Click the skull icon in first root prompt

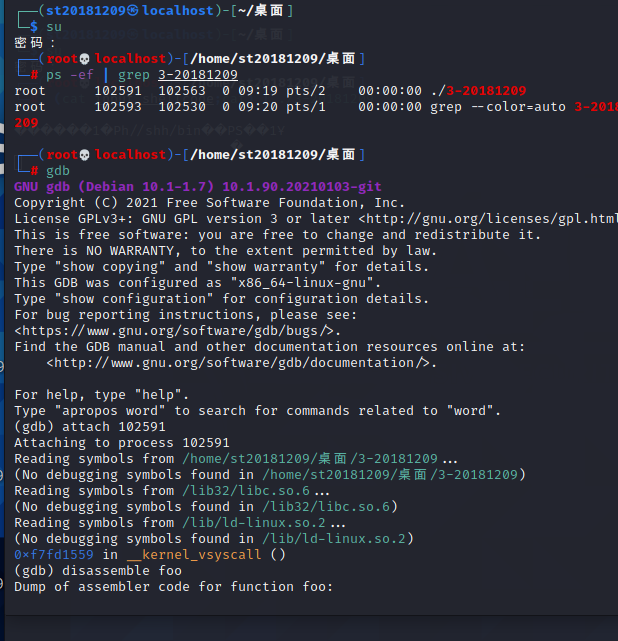pos(84,59)
